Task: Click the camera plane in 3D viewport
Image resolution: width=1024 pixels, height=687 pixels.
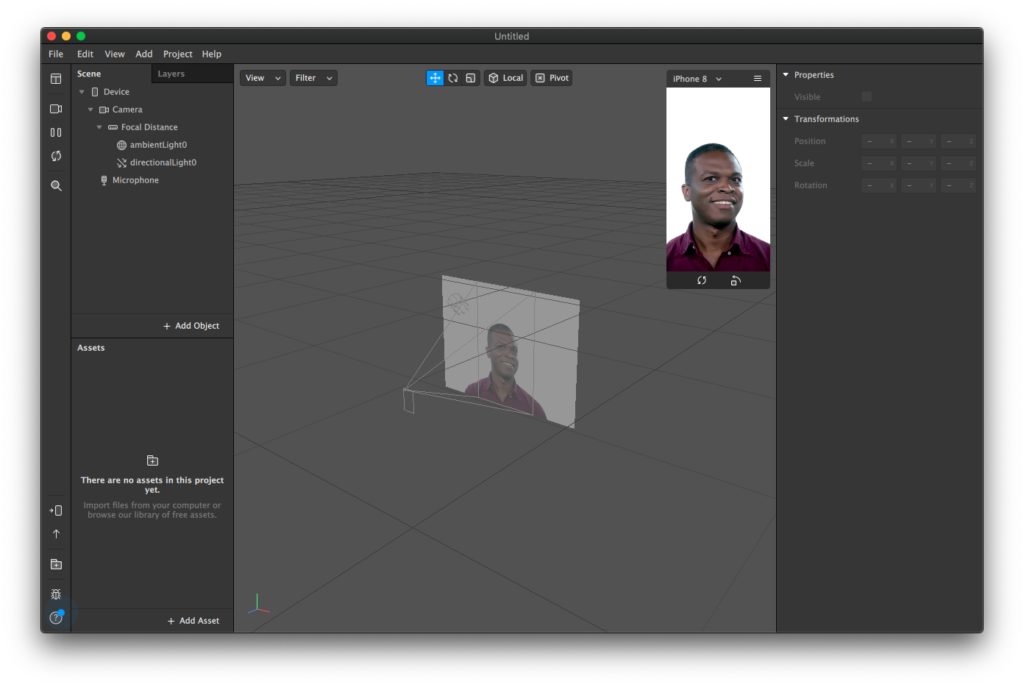Action: coord(511,353)
